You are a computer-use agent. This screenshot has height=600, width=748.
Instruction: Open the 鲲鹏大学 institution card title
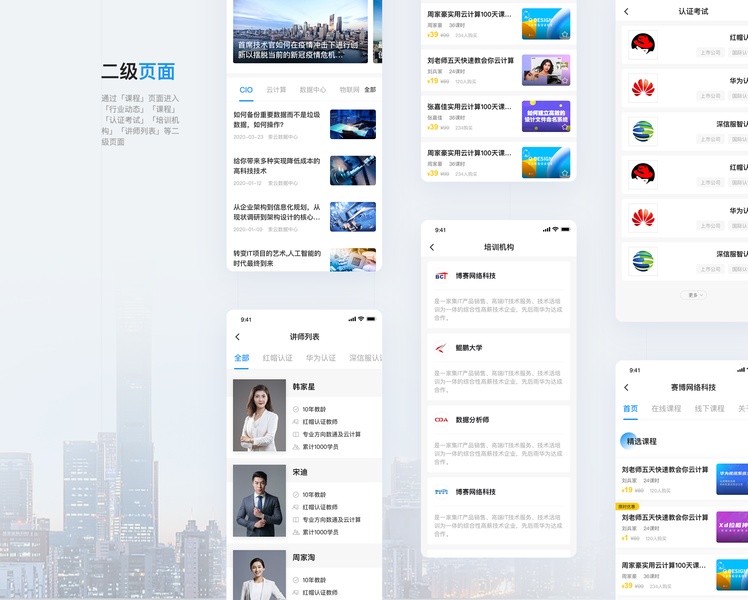[469, 348]
